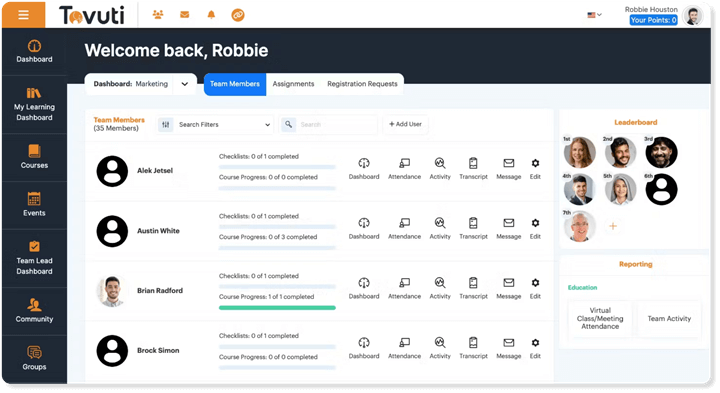Open Brian Radford's Transcript
Viewport: 720px width, 393px height.
pyautogui.click(x=473, y=288)
